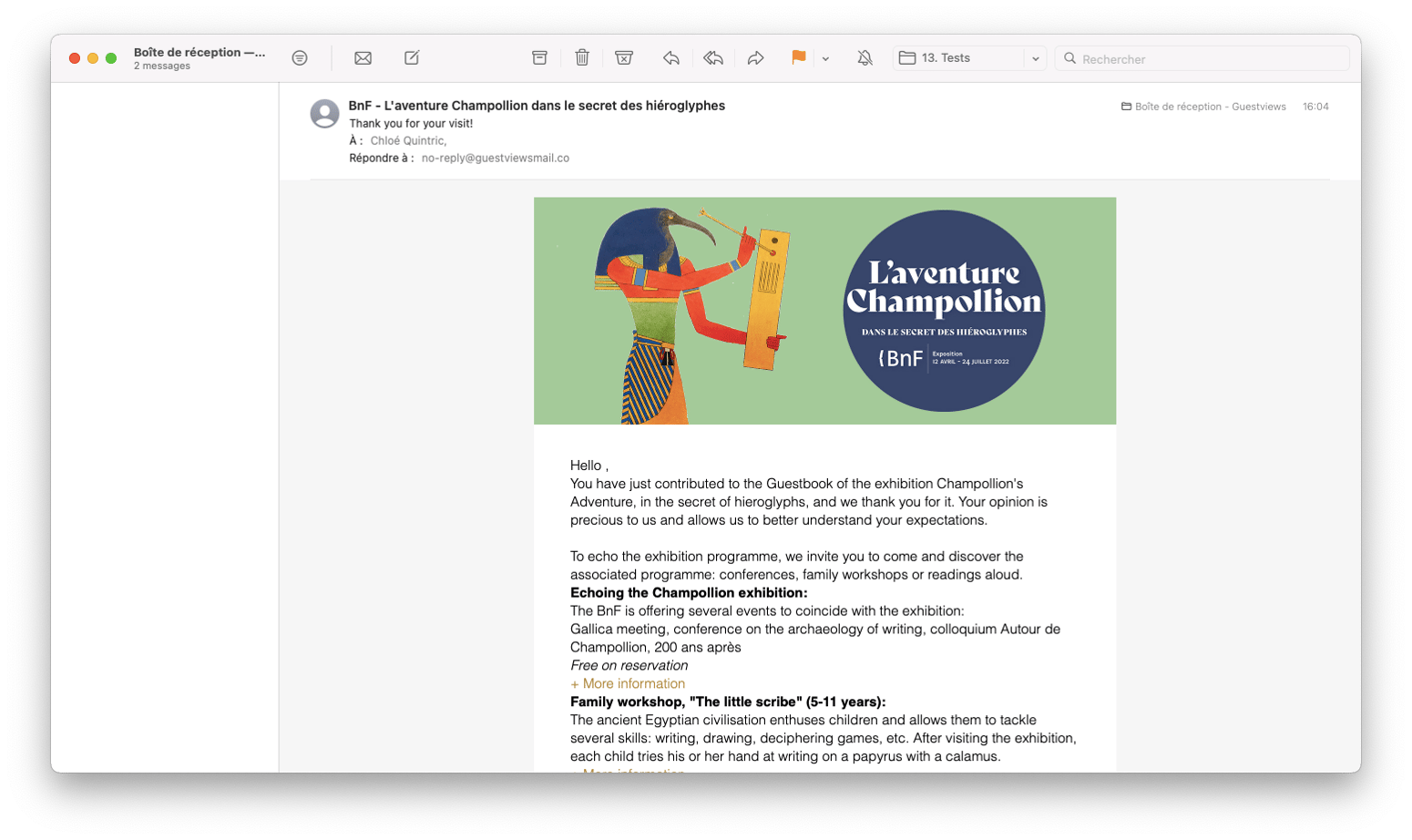Image resolution: width=1412 pixels, height=840 pixels.
Task: Click the 'Echoing the Champollion exhibition:' heading
Action: pyautogui.click(x=689, y=592)
